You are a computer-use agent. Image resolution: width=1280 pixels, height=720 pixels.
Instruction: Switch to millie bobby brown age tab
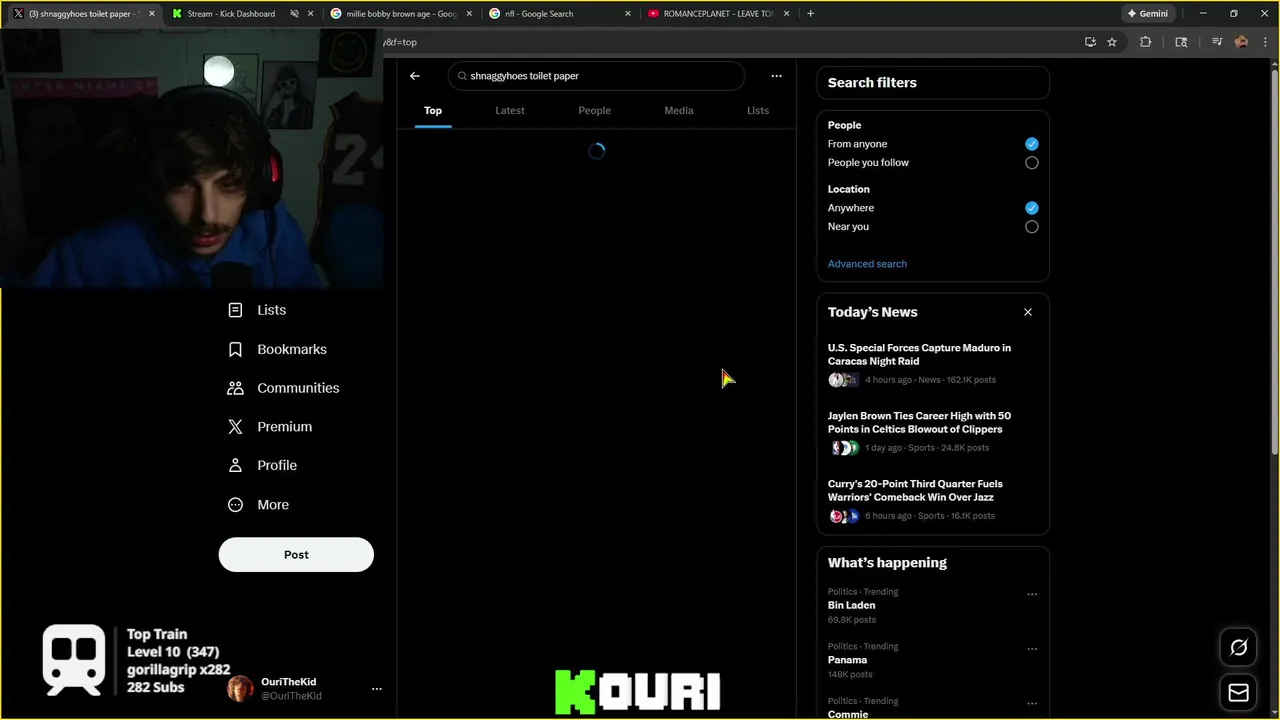(x=402, y=14)
